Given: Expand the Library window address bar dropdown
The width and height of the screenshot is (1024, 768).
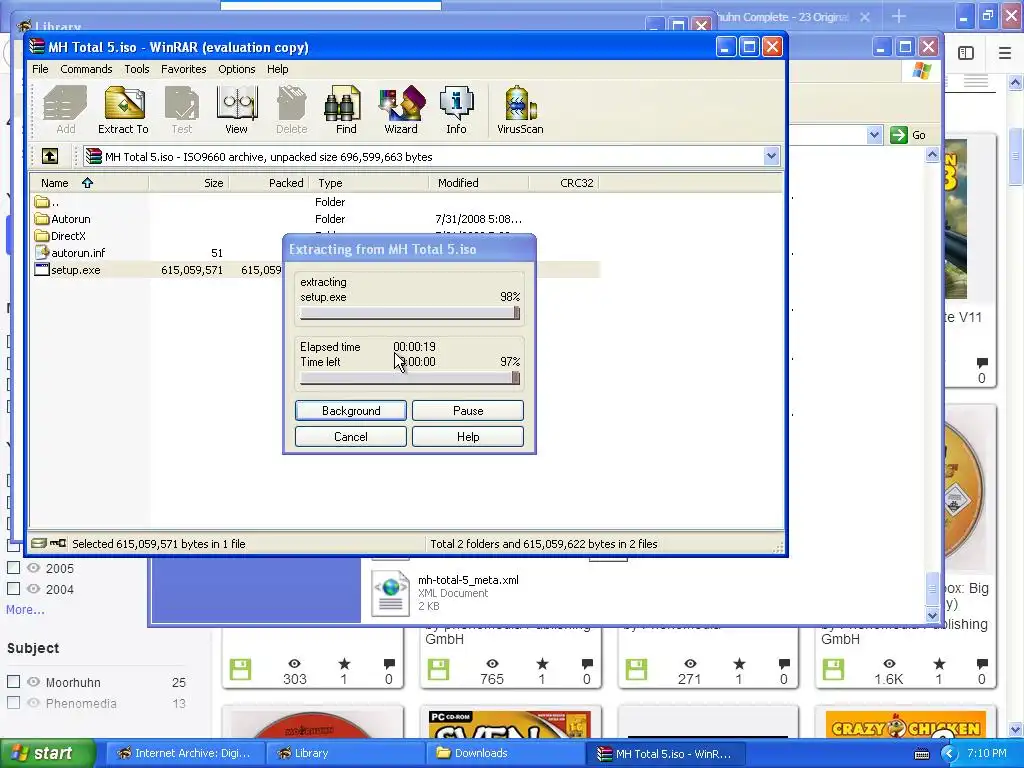Looking at the screenshot, I should 874,135.
